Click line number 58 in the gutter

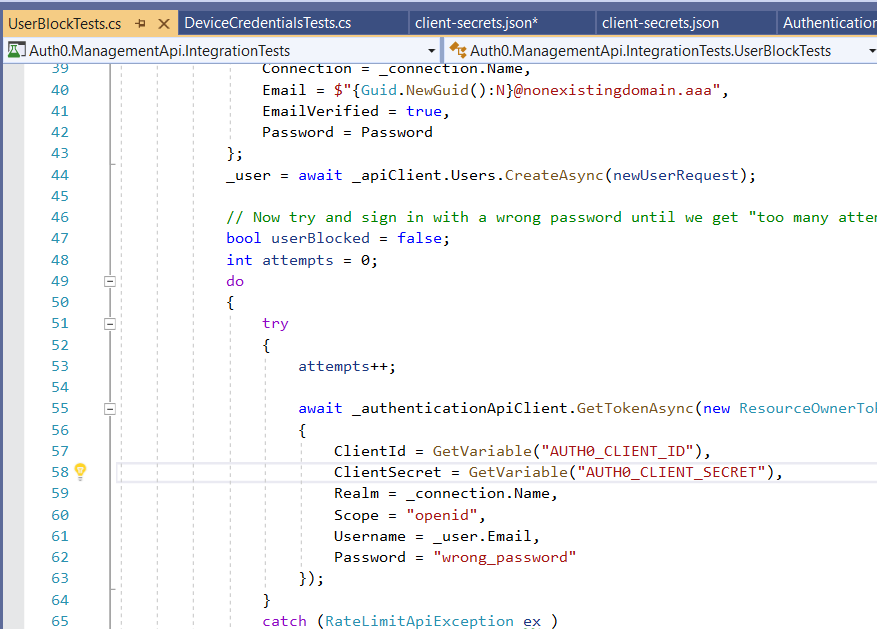60,472
